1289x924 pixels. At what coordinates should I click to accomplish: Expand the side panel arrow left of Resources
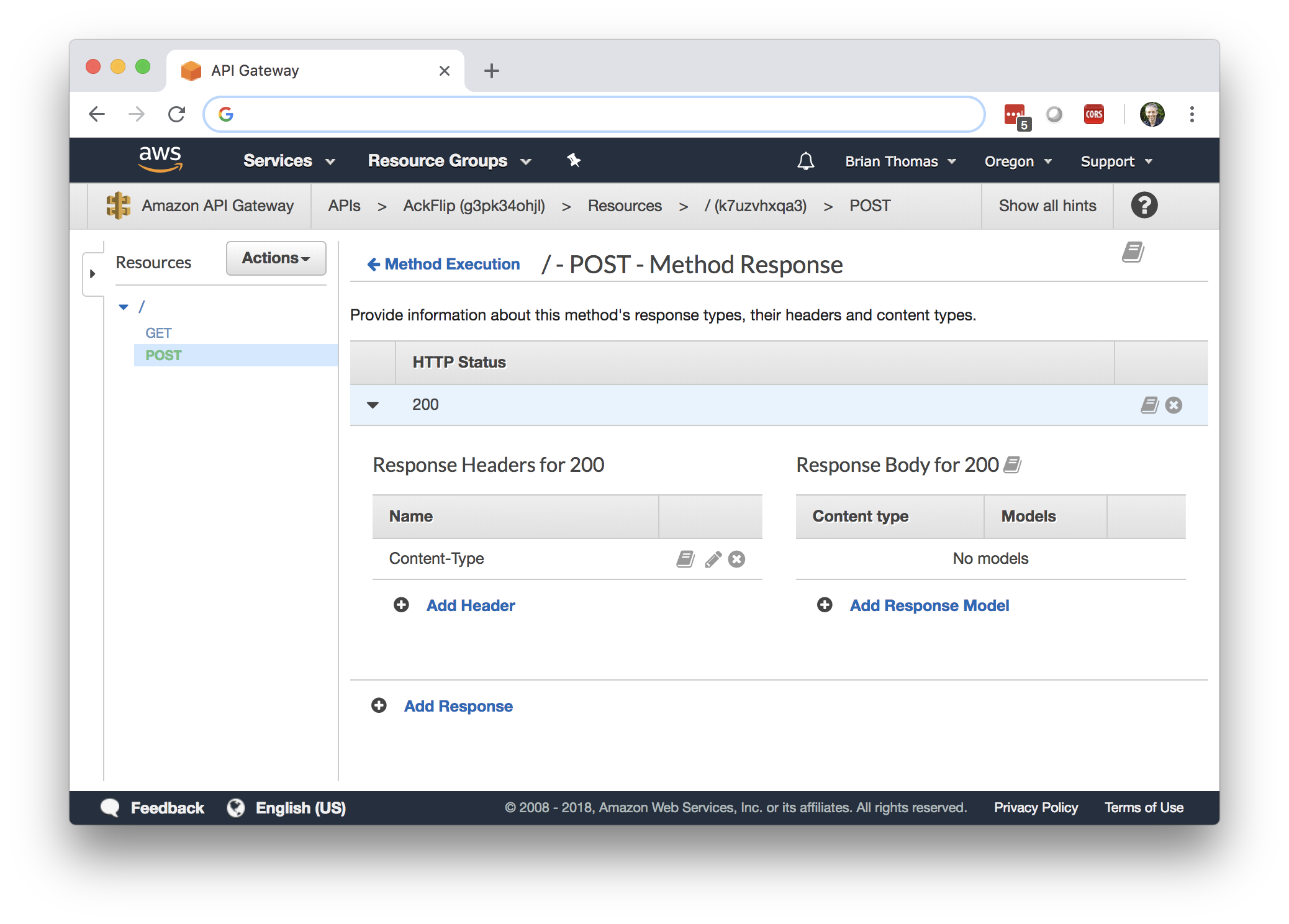[x=93, y=274]
